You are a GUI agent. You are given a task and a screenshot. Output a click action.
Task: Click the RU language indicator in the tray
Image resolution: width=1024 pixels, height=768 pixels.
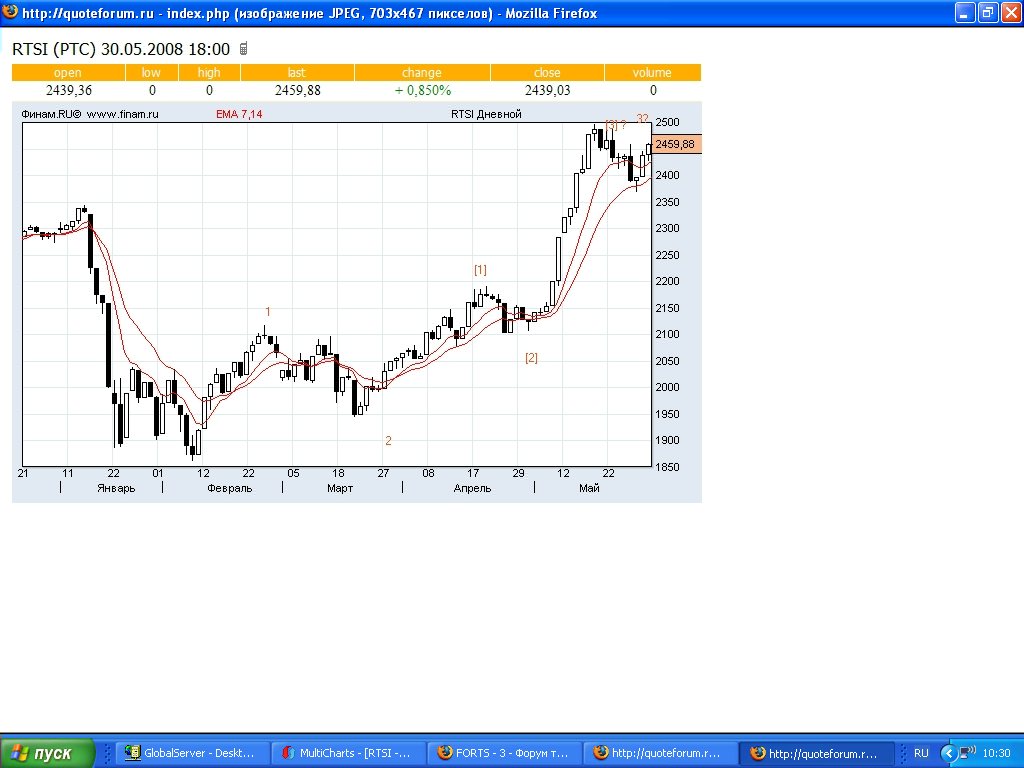(x=921, y=753)
